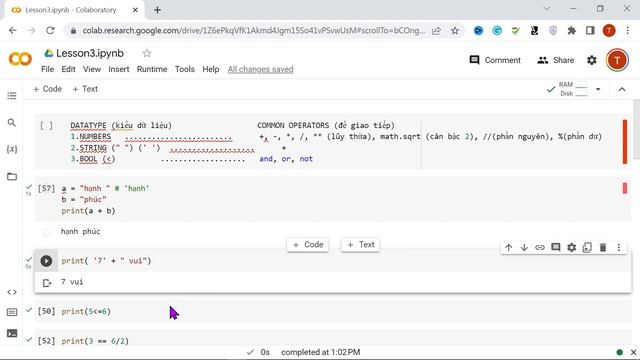The image size is (640, 360).
Task: Open the Insert menu
Action: tap(119, 69)
